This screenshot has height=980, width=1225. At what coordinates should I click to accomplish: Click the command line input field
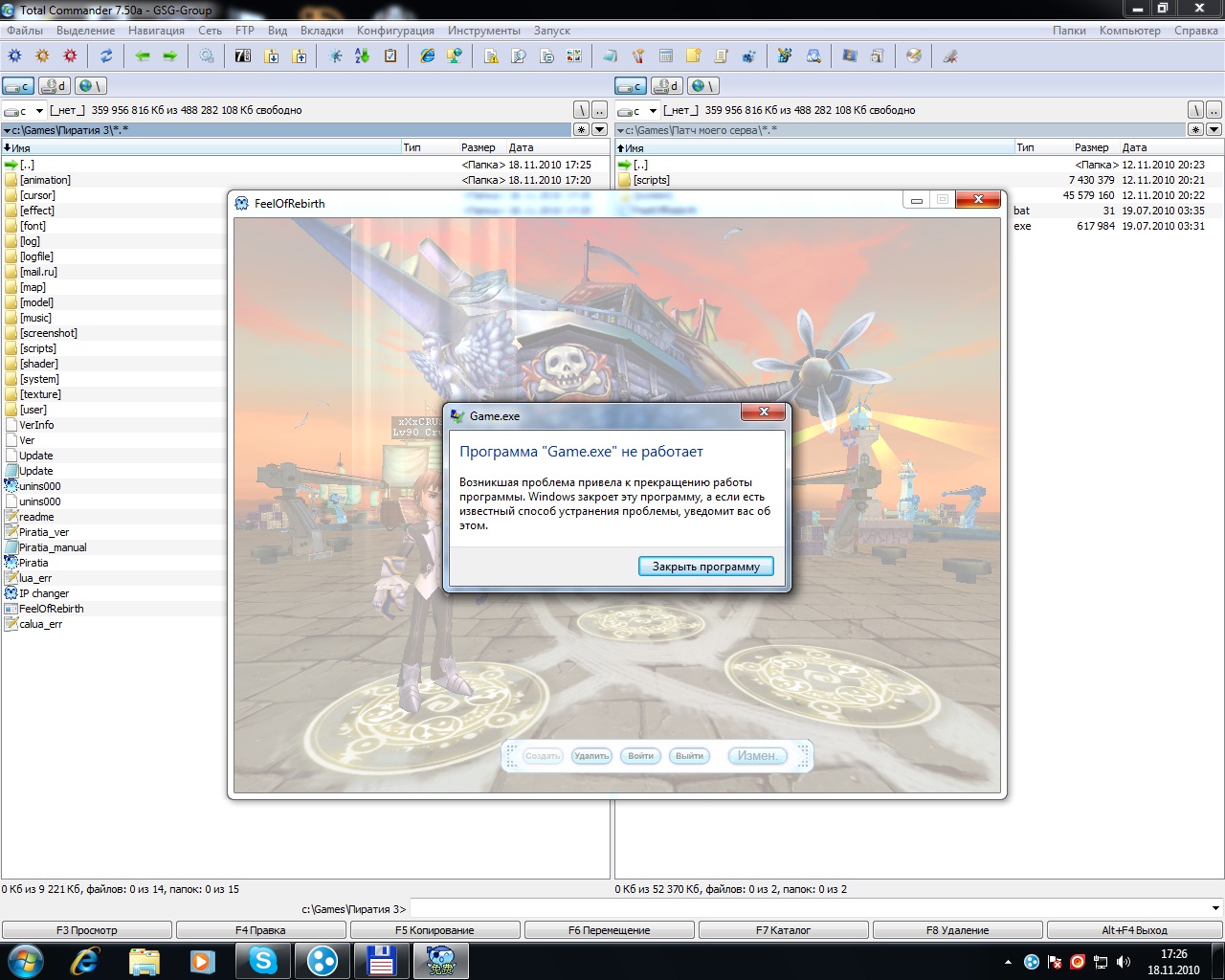(809, 908)
